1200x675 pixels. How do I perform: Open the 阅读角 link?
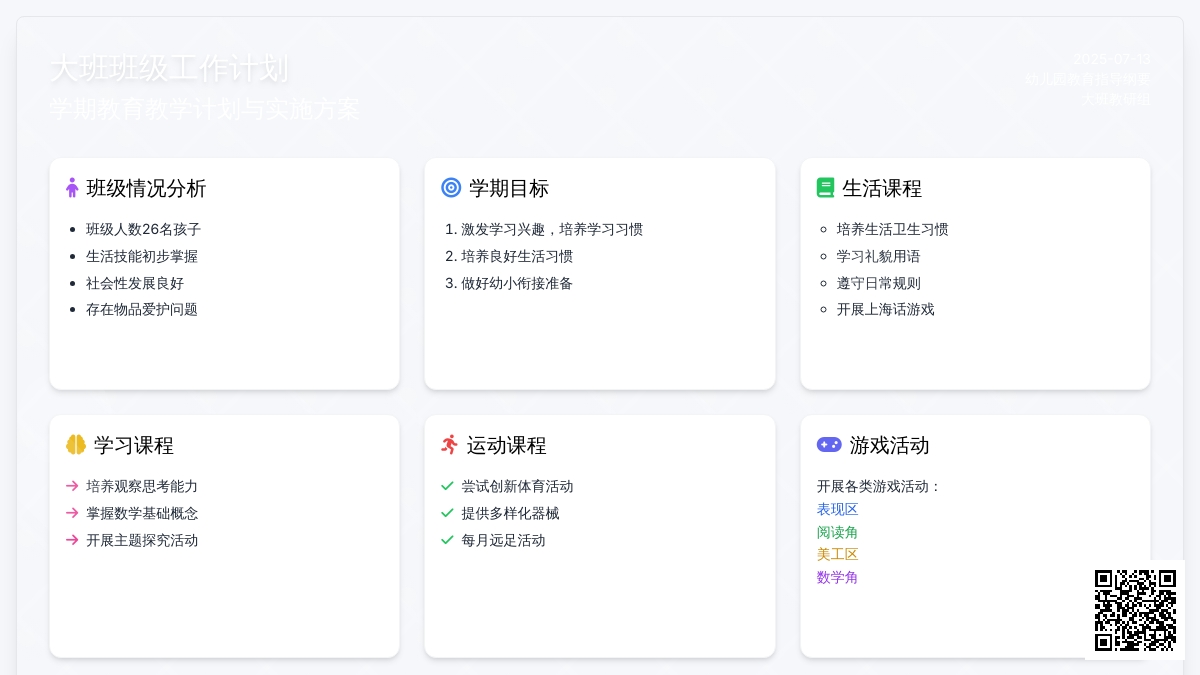point(837,532)
